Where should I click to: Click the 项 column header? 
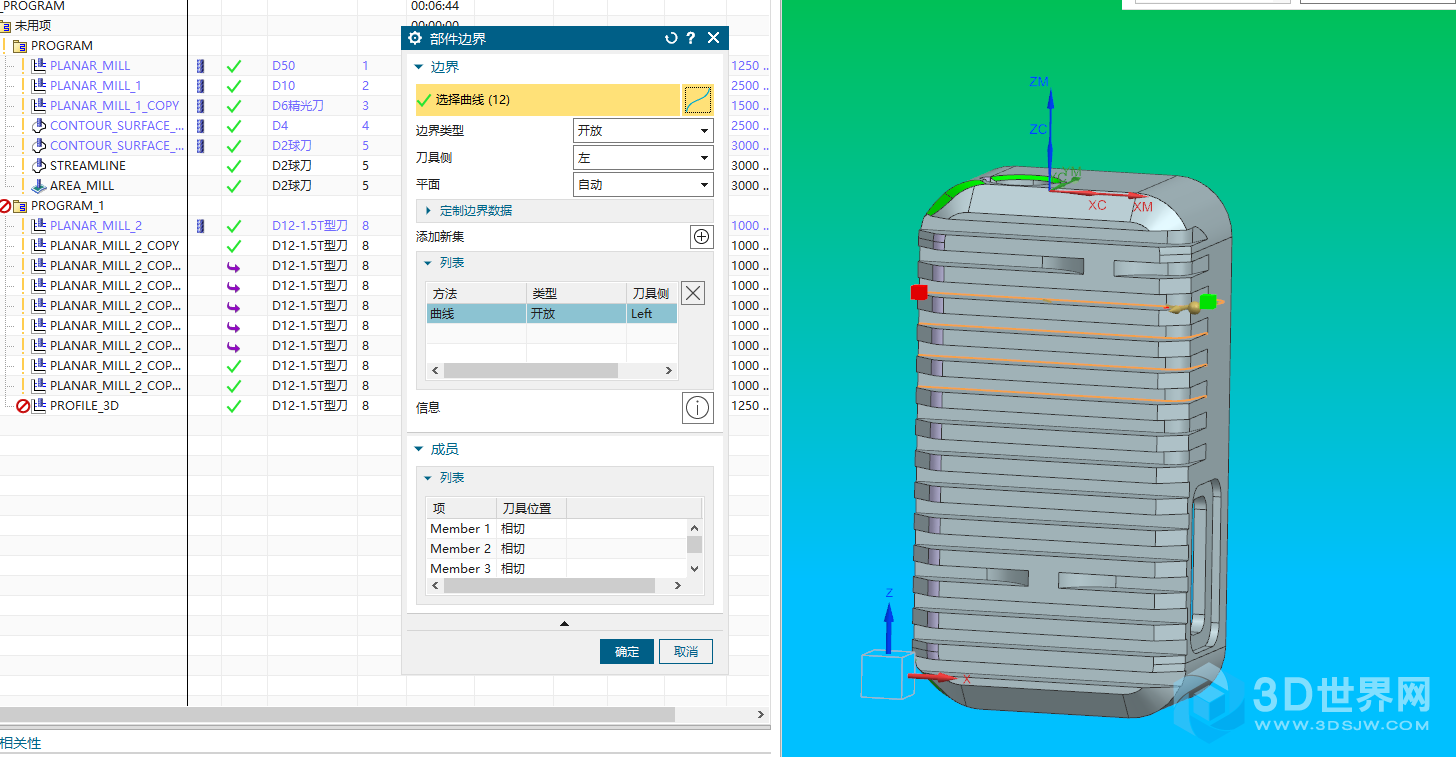click(x=462, y=508)
